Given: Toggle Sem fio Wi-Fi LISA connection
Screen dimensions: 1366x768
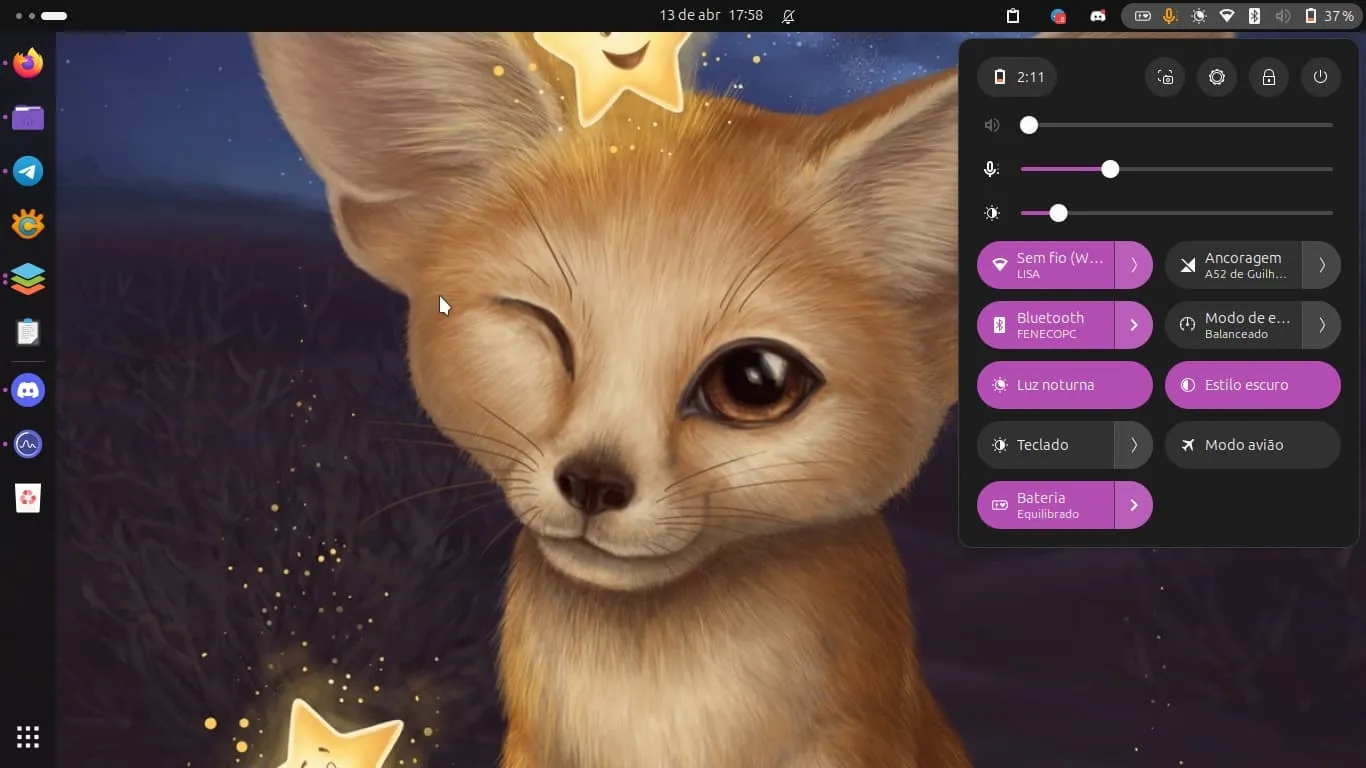Looking at the screenshot, I should 1046,265.
